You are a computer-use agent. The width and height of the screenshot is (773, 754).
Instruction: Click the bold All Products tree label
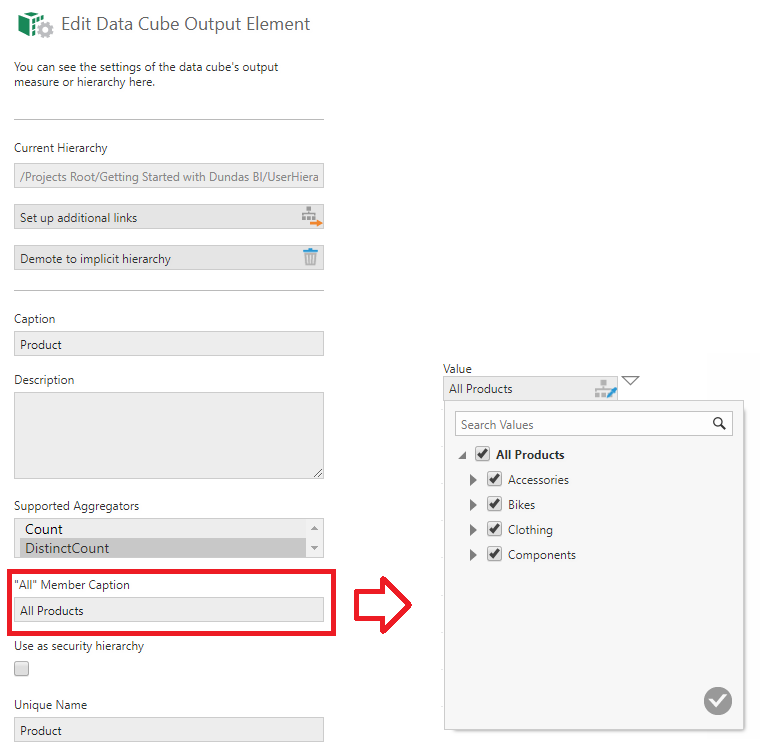coord(530,455)
